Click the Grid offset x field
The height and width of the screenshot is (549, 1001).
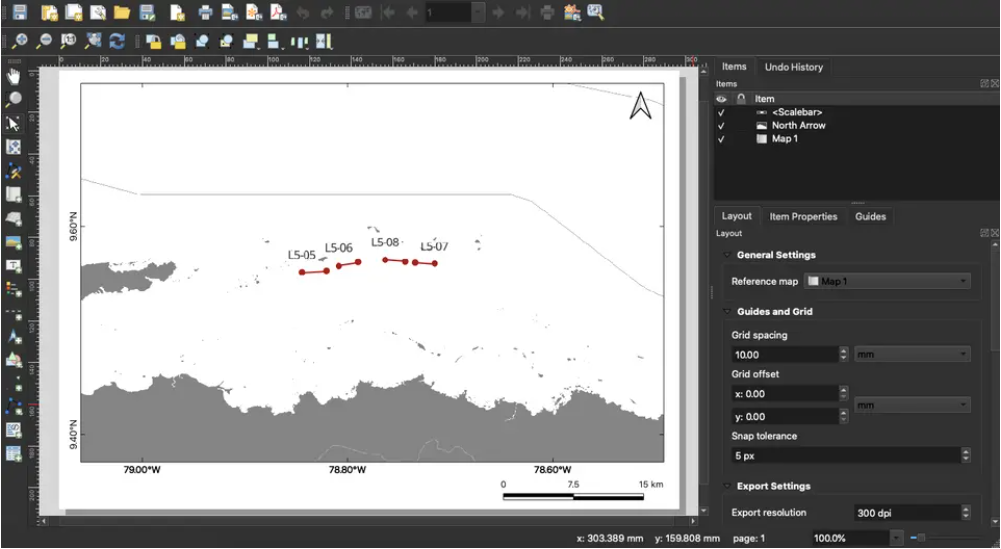click(x=785, y=394)
